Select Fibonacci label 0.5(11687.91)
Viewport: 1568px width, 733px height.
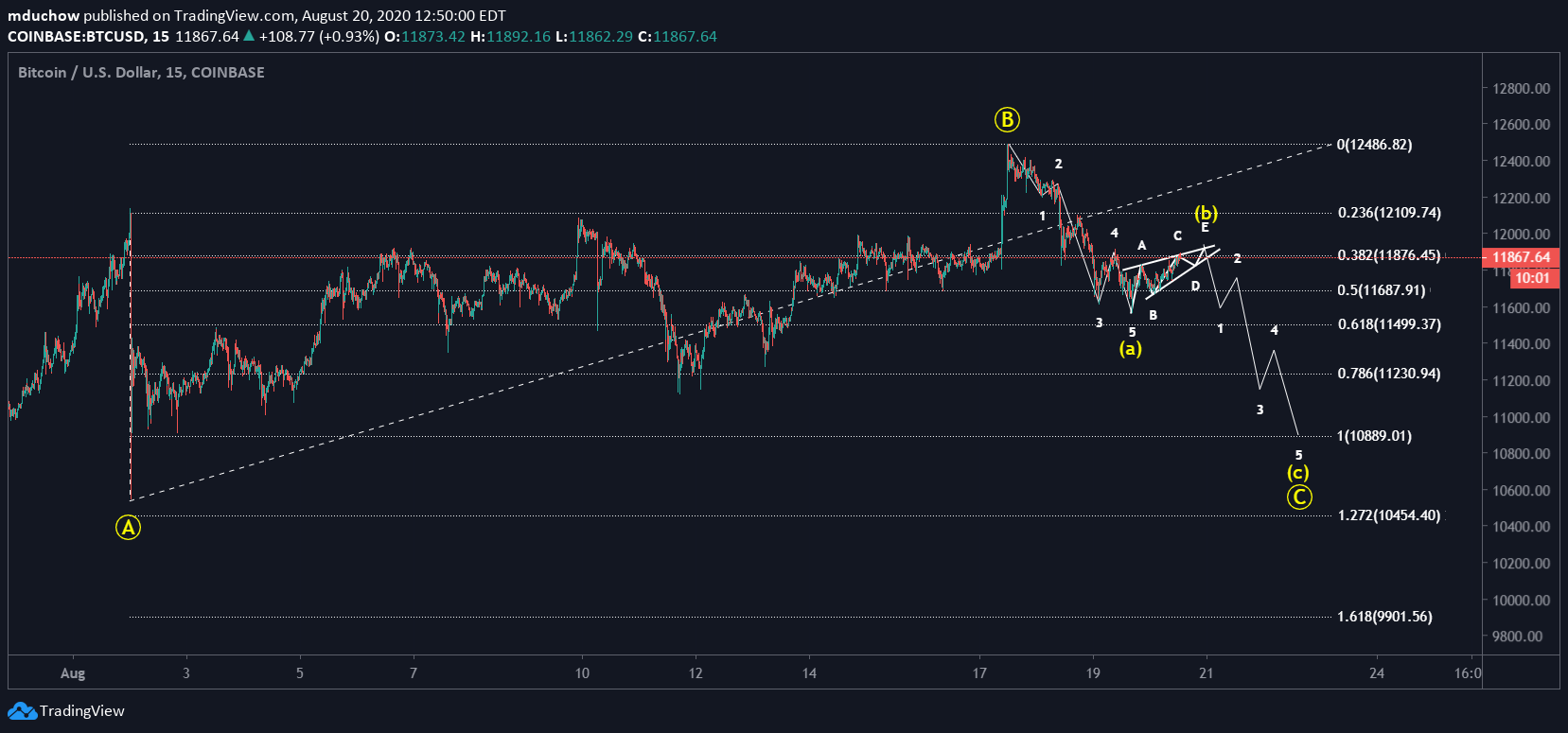(1382, 290)
